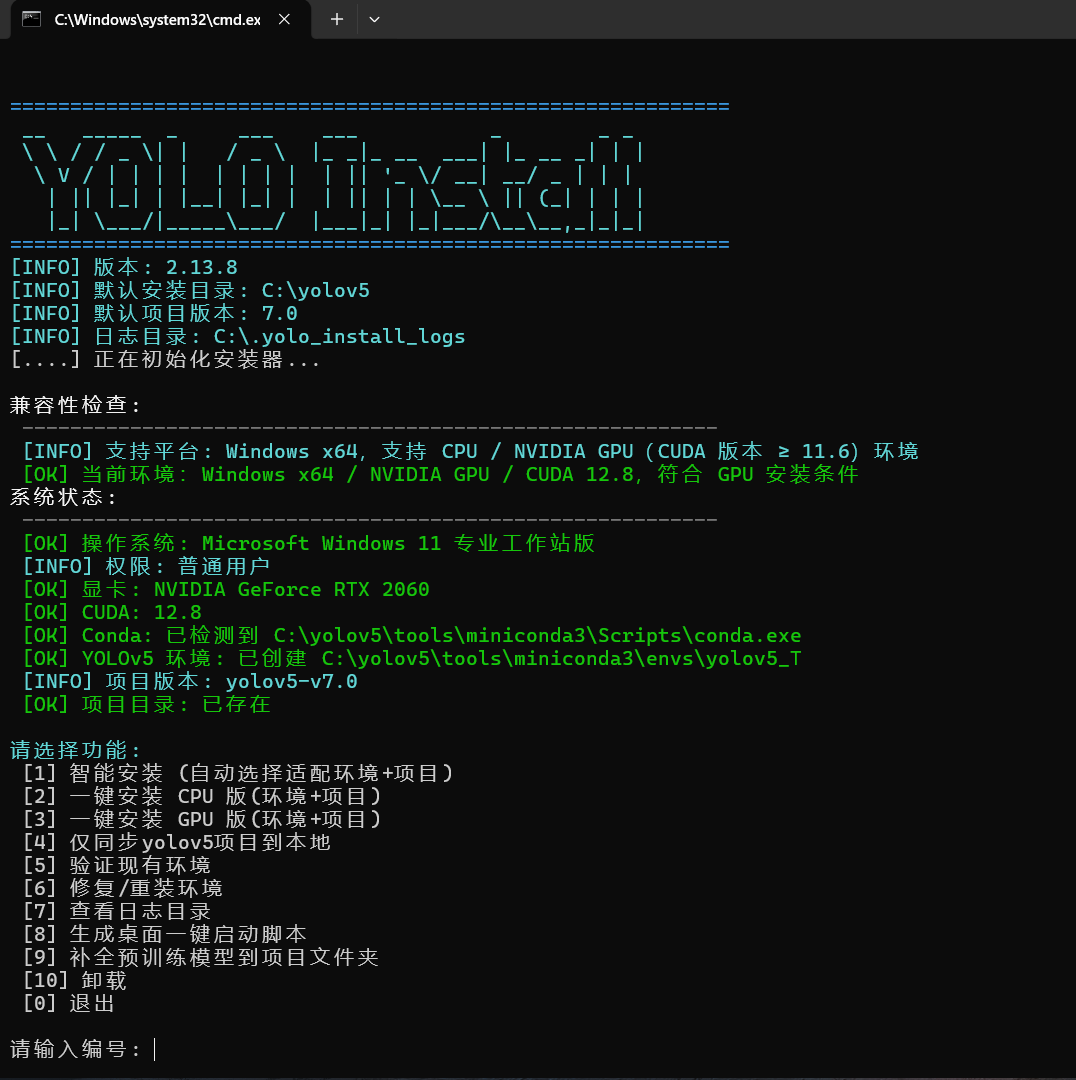Click menu option [4] 仅同步yolov5项目到本地

tap(177, 842)
